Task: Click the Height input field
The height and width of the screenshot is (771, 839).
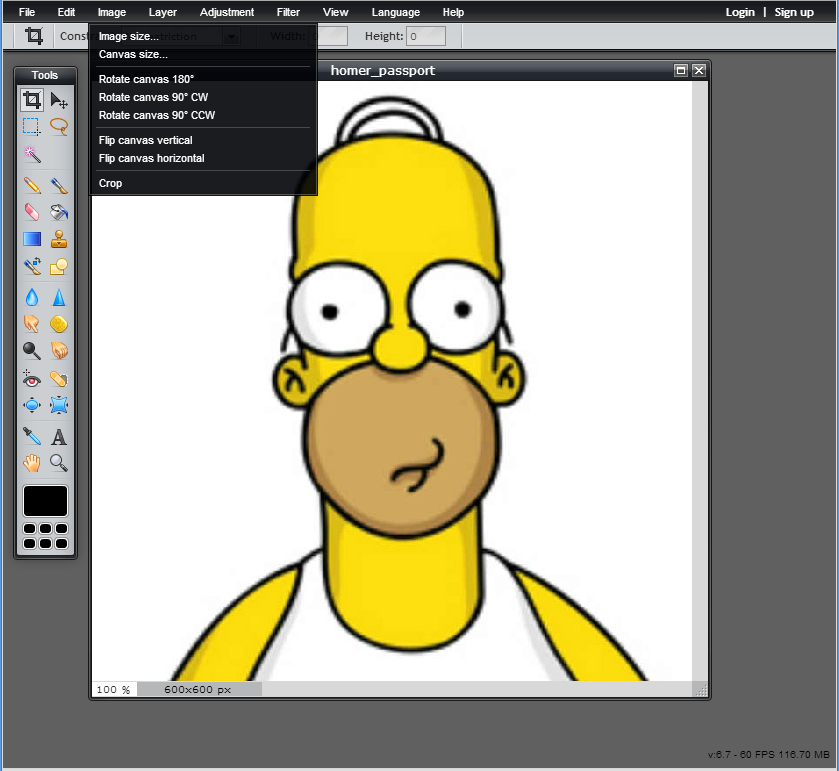Action: [425, 36]
